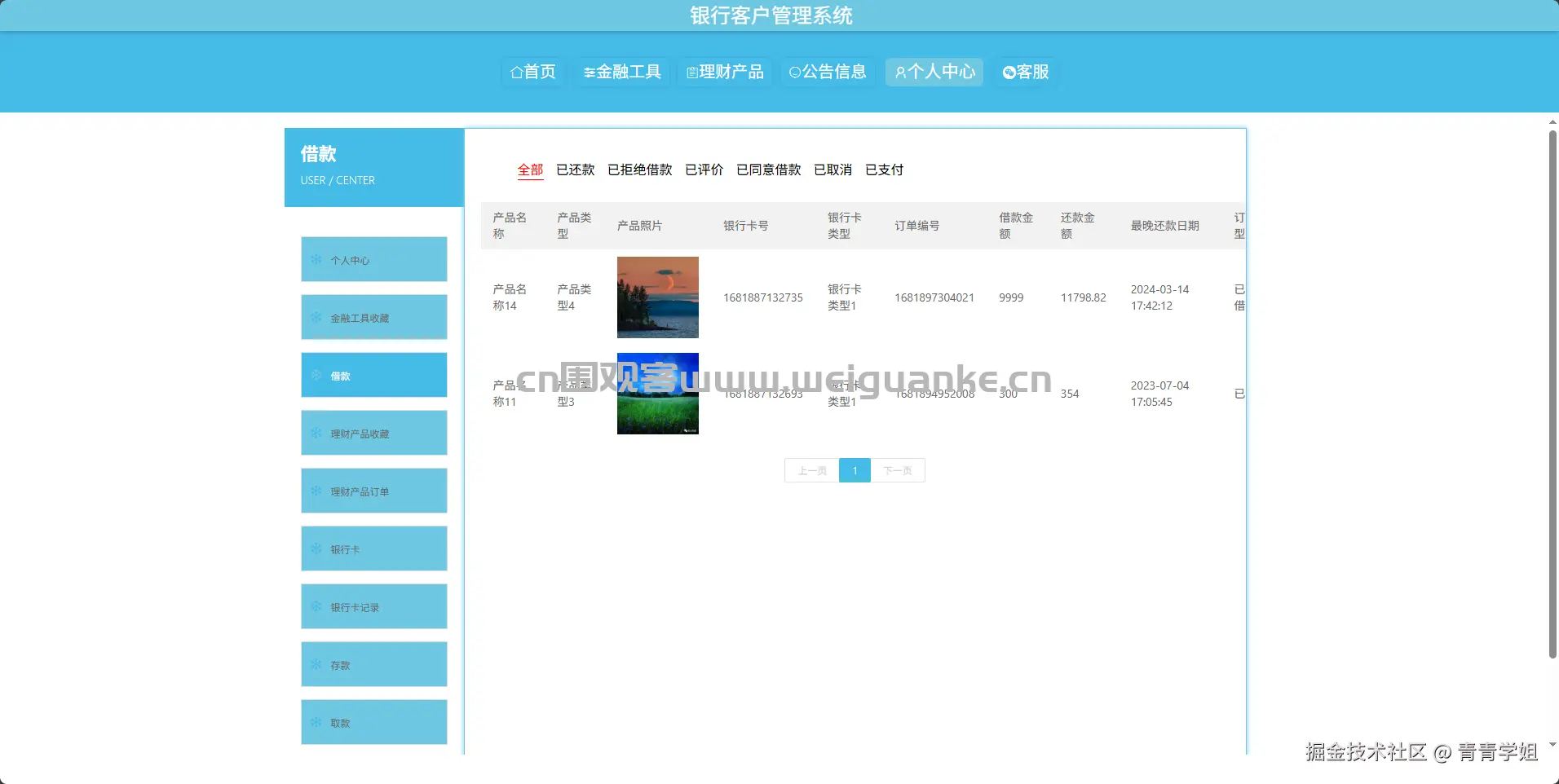The width and height of the screenshot is (1559, 784).
Task: Click the scrollbar up arrow
Action: click(1552, 121)
